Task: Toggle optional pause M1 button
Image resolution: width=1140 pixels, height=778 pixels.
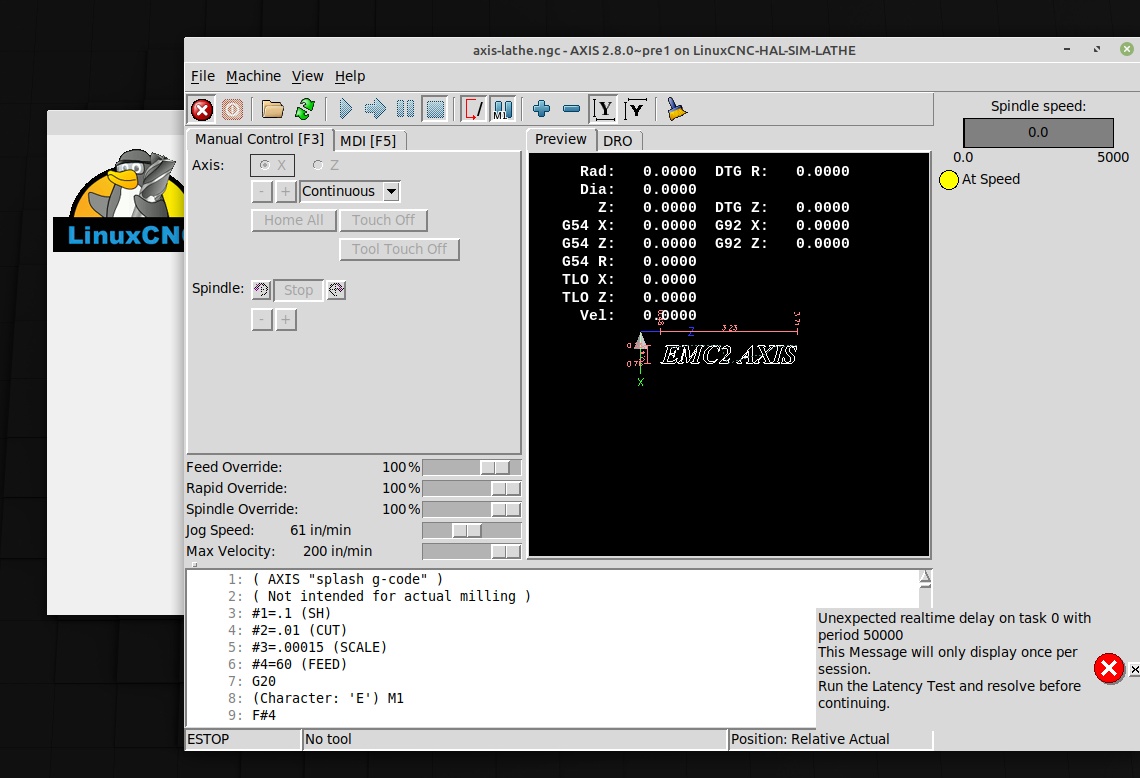Action: pyautogui.click(x=503, y=109)
